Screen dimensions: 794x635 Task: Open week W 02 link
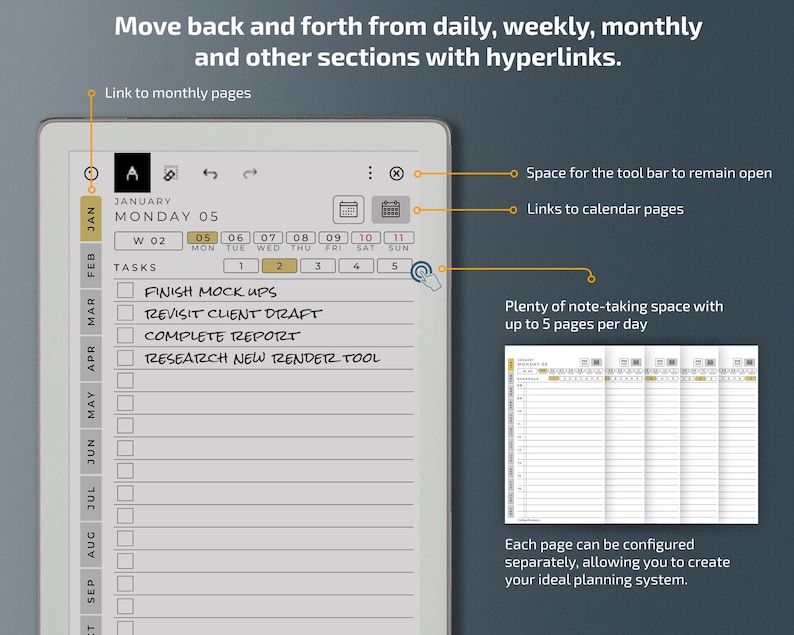pos(148,241)
